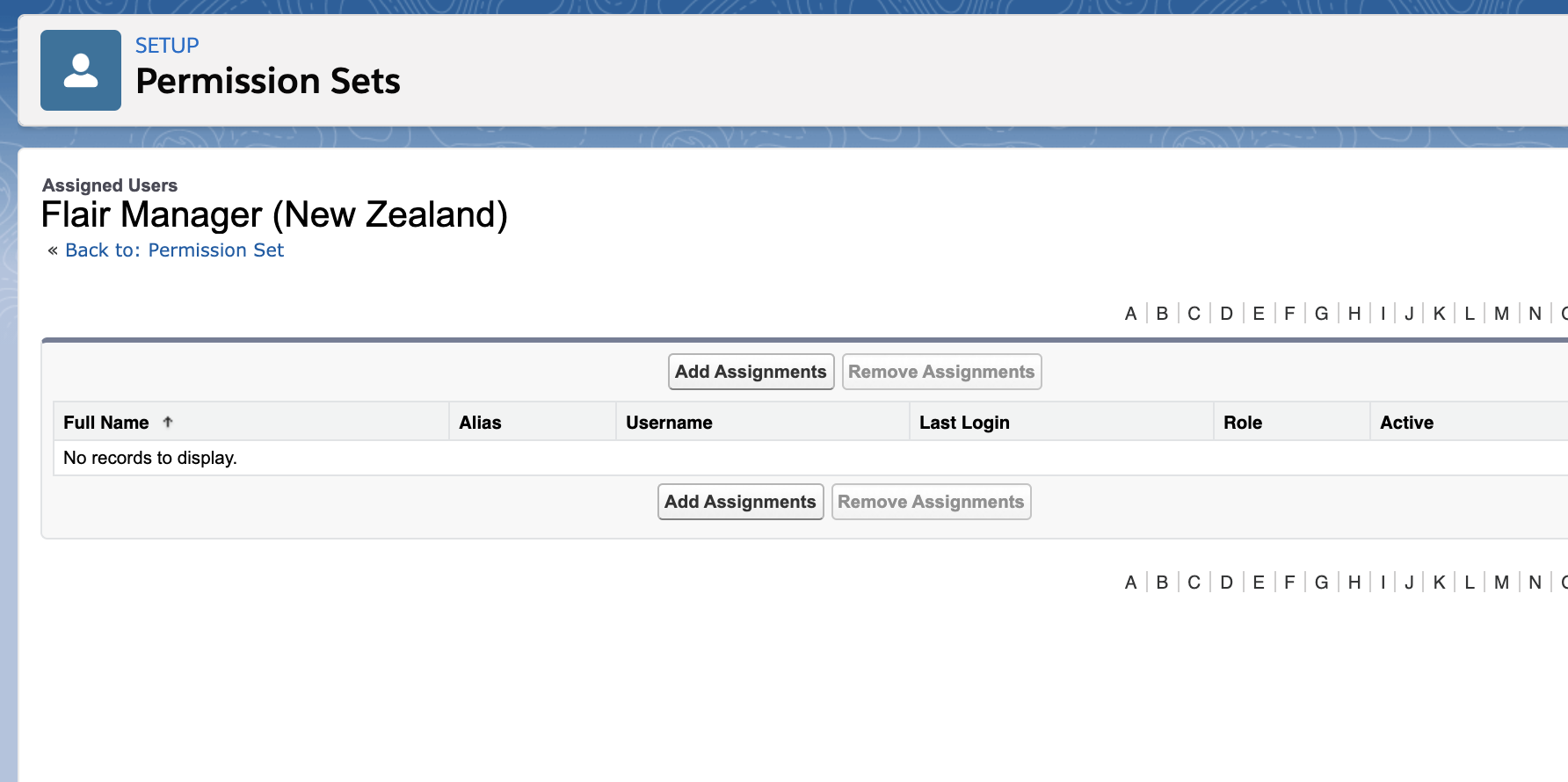Filter by letter D in top alphabet bar
The height and width of the screenshot is (782, 1568).
(1226, 314)
